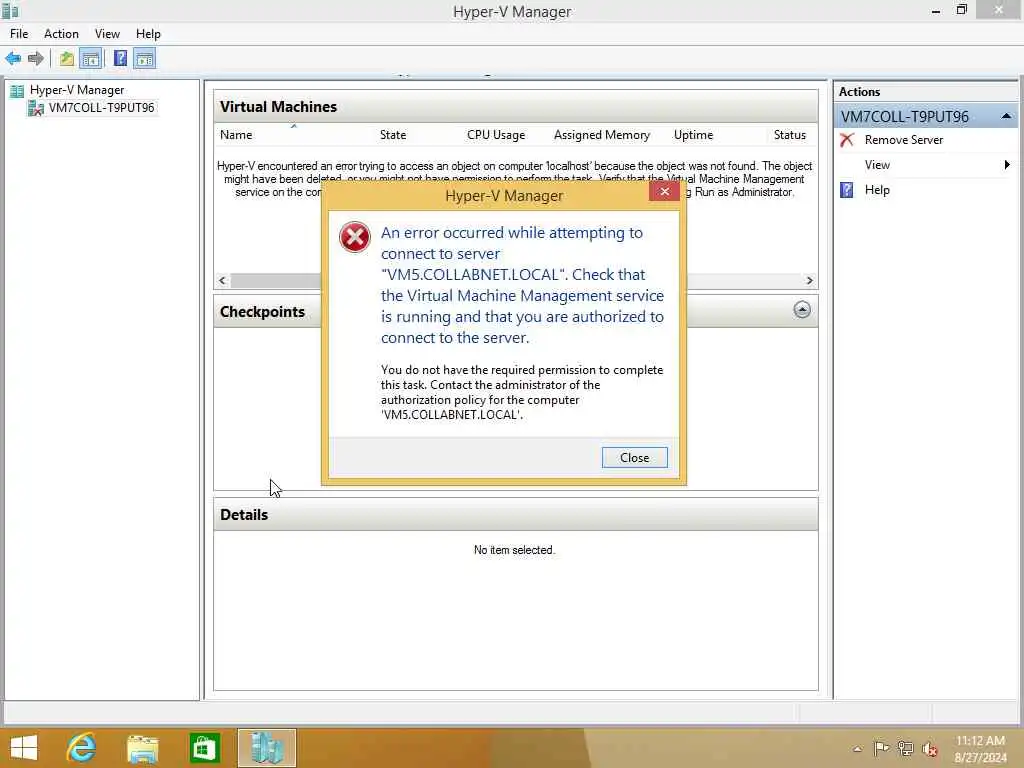Click the blue Help toolbar icon
Image resolution: width=1024 pixels, height=768 pixels.
(120, 58)
